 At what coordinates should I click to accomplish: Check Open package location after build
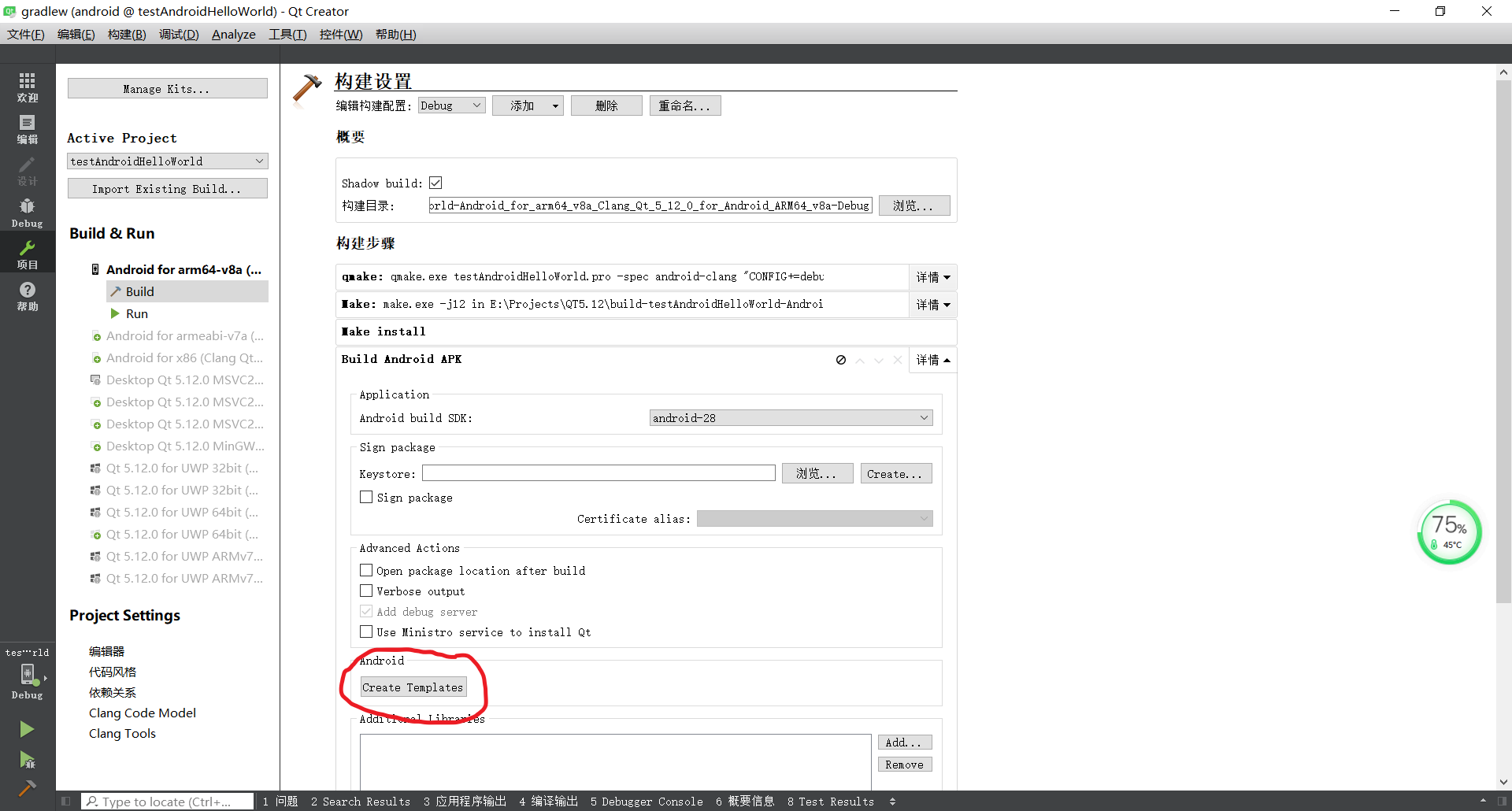coord(365,570)
